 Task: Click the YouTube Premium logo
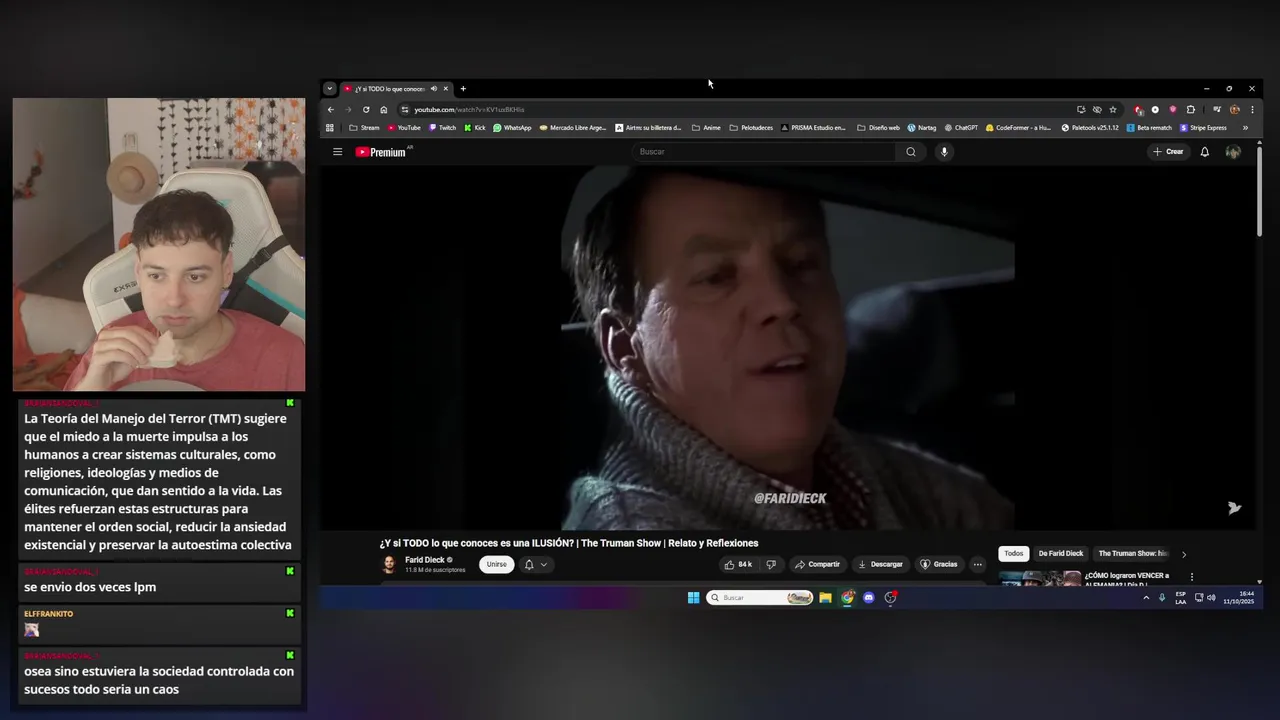(381, 152)
